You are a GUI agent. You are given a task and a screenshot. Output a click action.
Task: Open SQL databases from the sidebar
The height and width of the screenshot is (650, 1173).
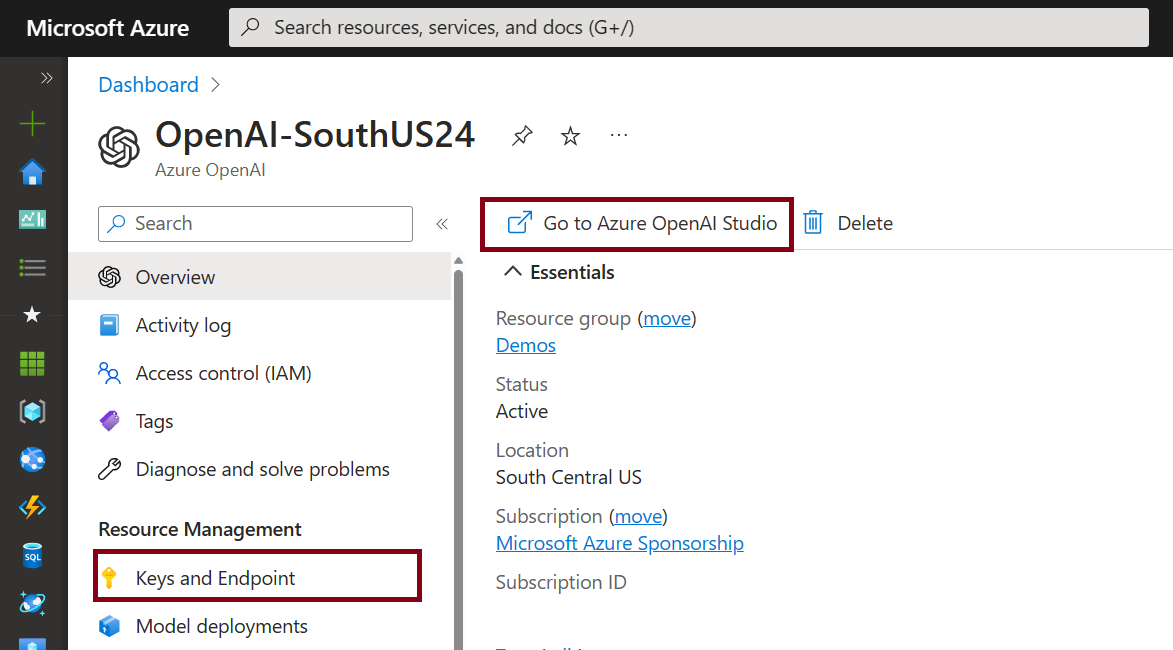coord(33,555)
